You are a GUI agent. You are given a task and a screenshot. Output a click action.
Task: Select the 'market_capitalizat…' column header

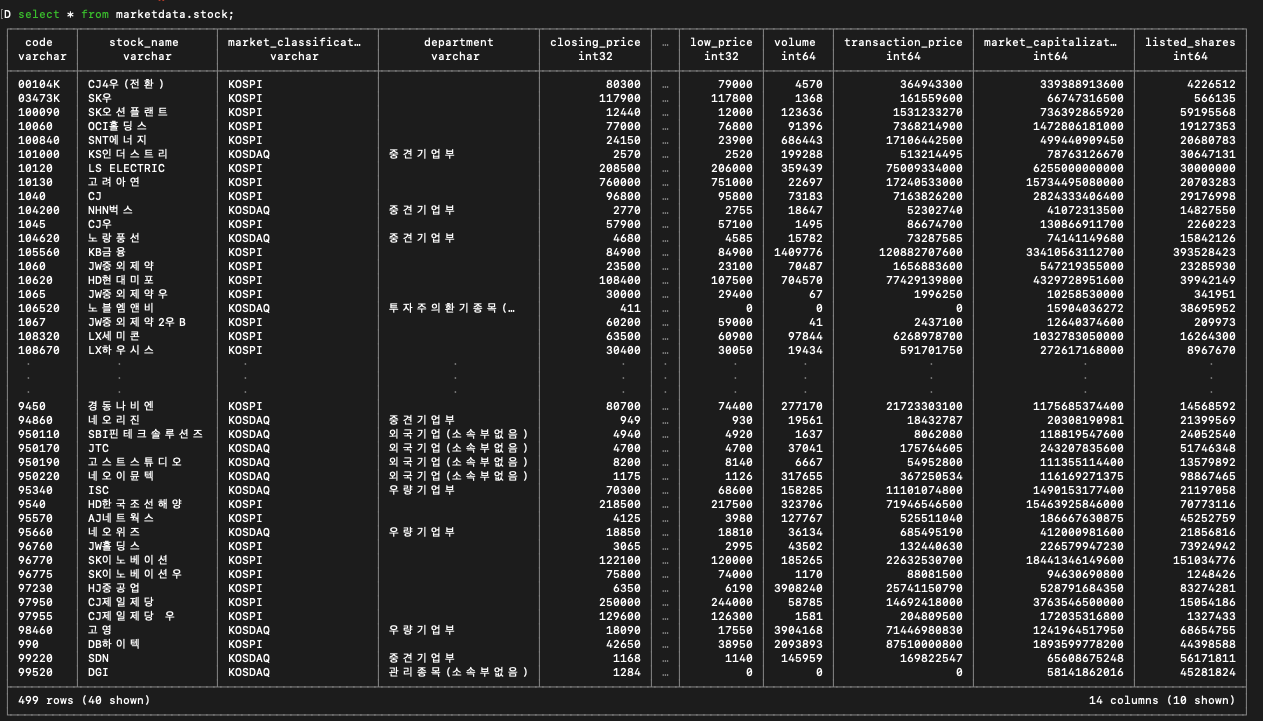tap(1051, 42)
